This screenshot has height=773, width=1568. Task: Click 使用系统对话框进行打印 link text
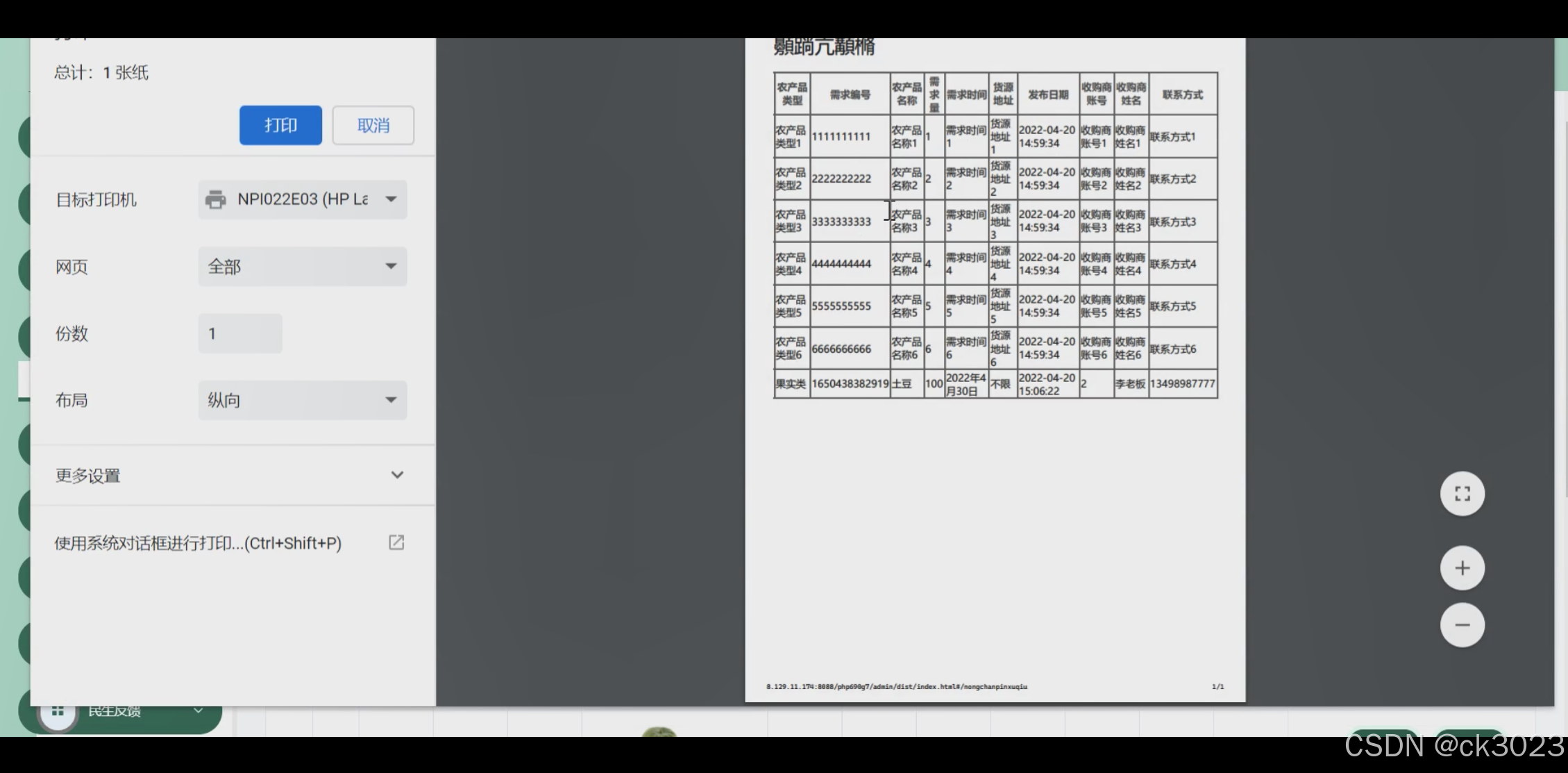click(x=198, y=543)
